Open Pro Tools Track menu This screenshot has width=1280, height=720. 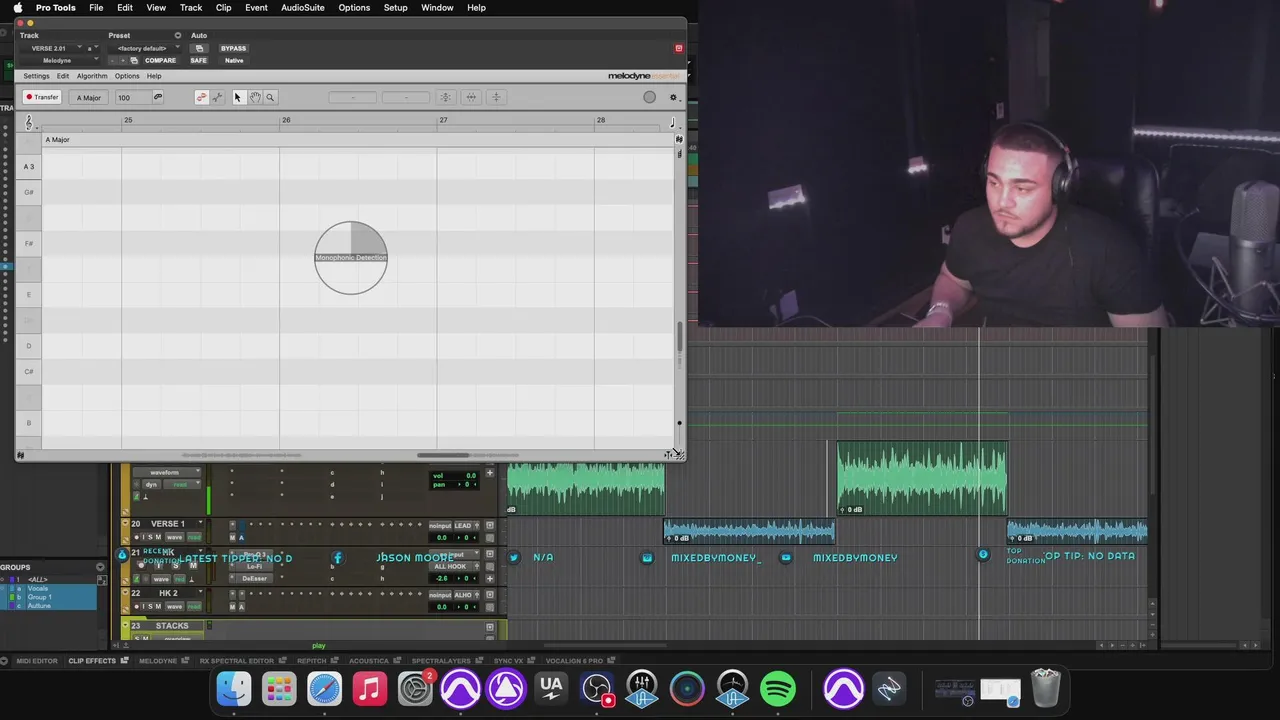(191, 7)
